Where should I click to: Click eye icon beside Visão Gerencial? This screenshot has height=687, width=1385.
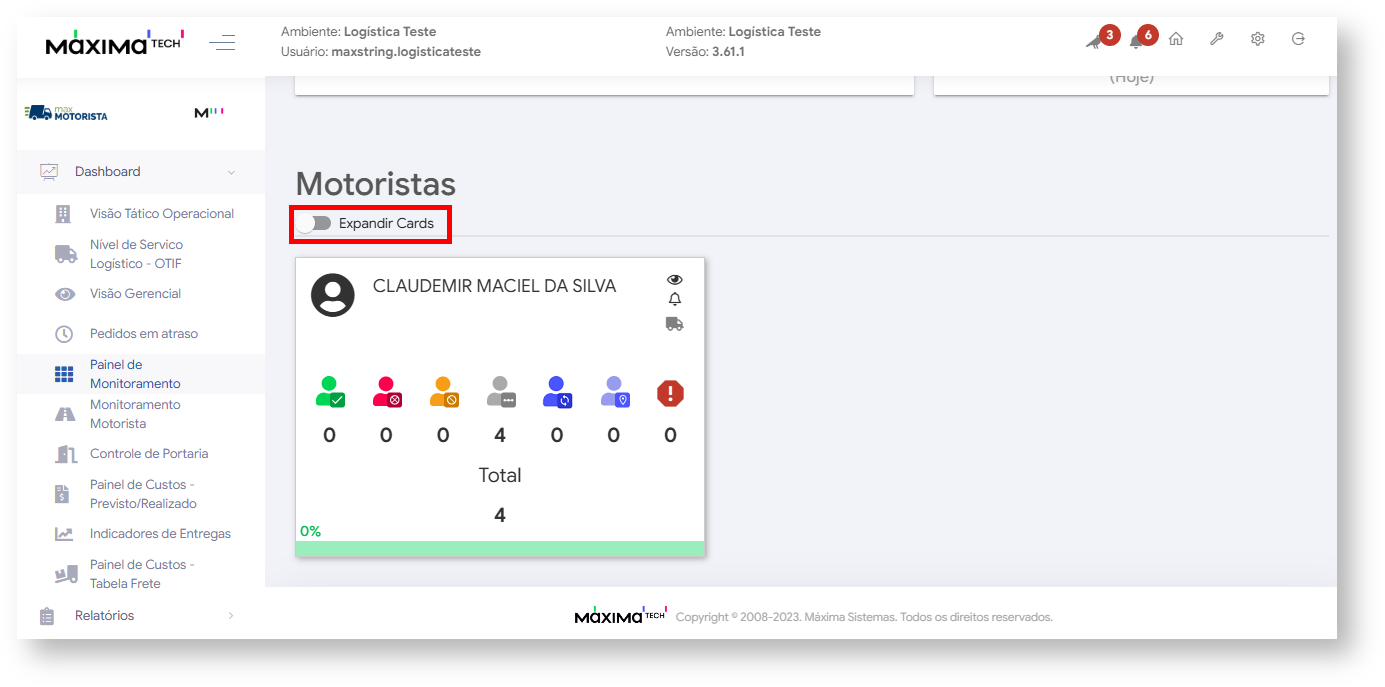tap(65, 294)
